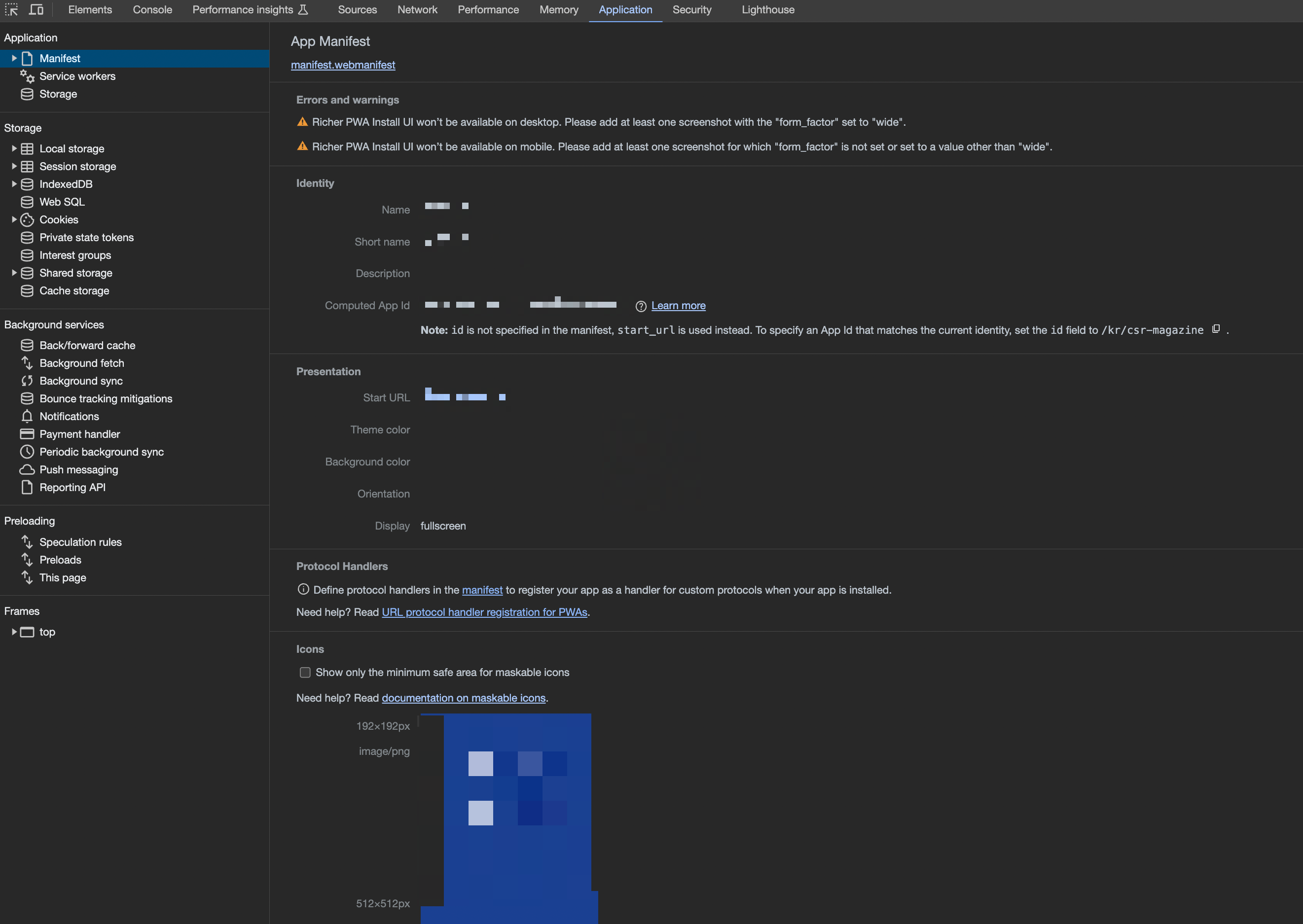
Task: Toggle the device toolbar icon
Action: (x=36, y=10)
